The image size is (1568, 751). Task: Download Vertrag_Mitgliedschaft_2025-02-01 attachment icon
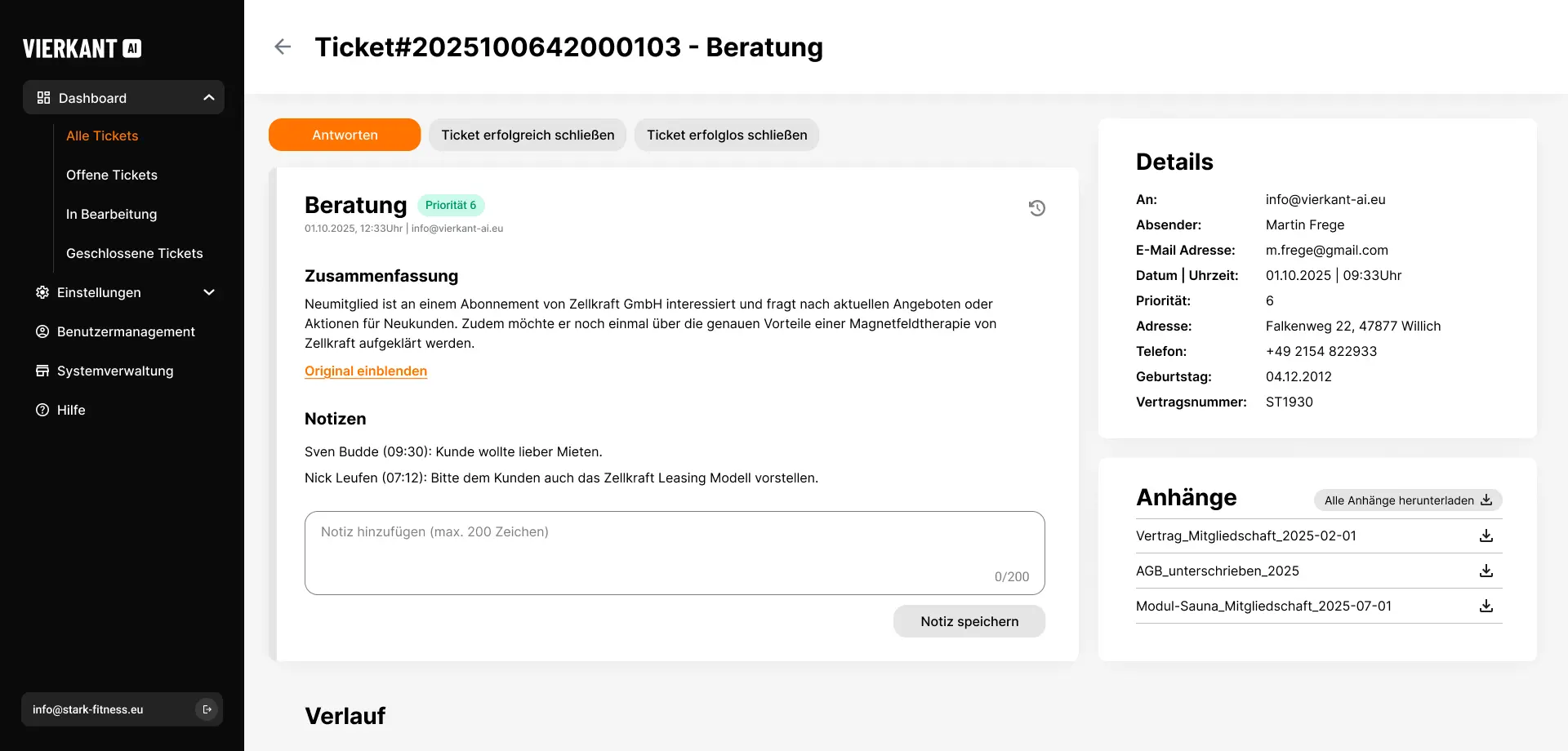coord(1486,535)
